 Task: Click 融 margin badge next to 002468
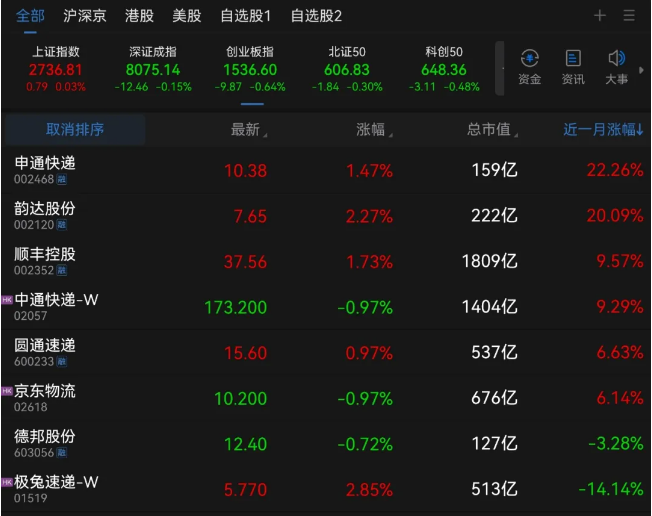[x=62, y=180]
